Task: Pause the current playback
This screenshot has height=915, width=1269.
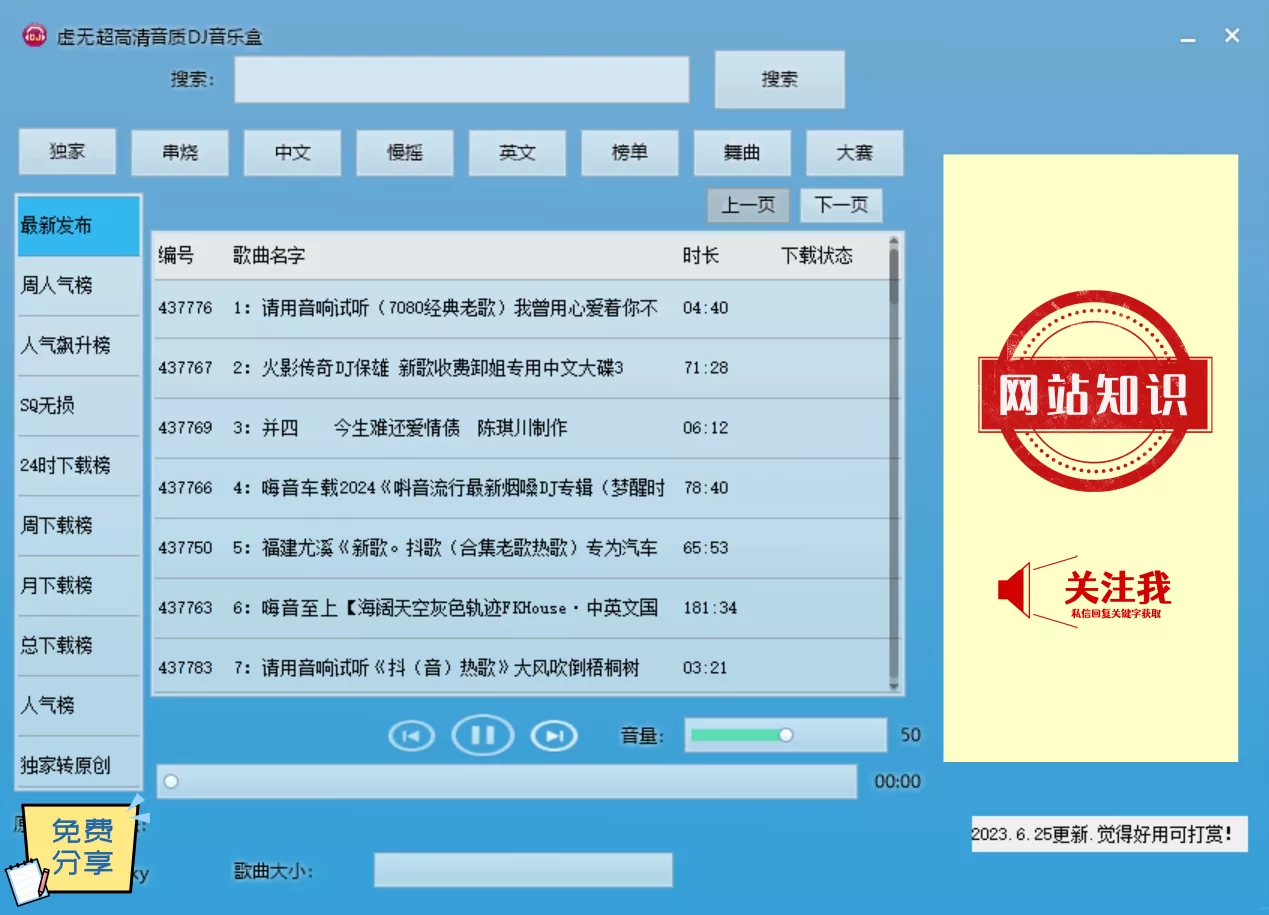Action: click(x=483, y=736)
